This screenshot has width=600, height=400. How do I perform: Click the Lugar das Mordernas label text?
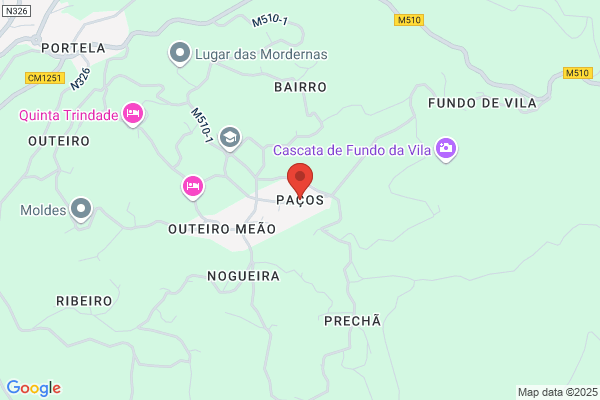point(261,54)
